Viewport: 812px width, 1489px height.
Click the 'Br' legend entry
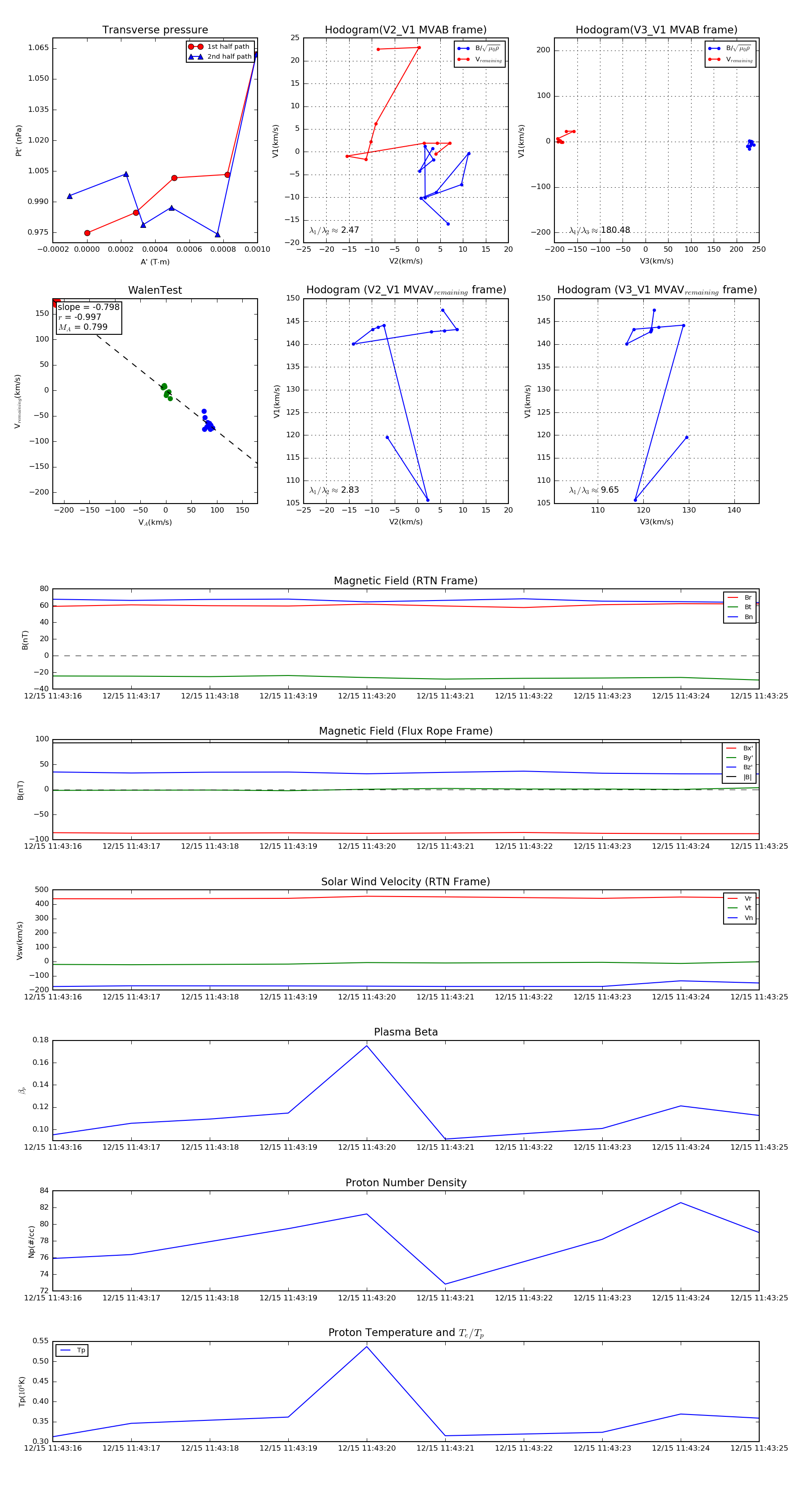(x=740, y=598)
